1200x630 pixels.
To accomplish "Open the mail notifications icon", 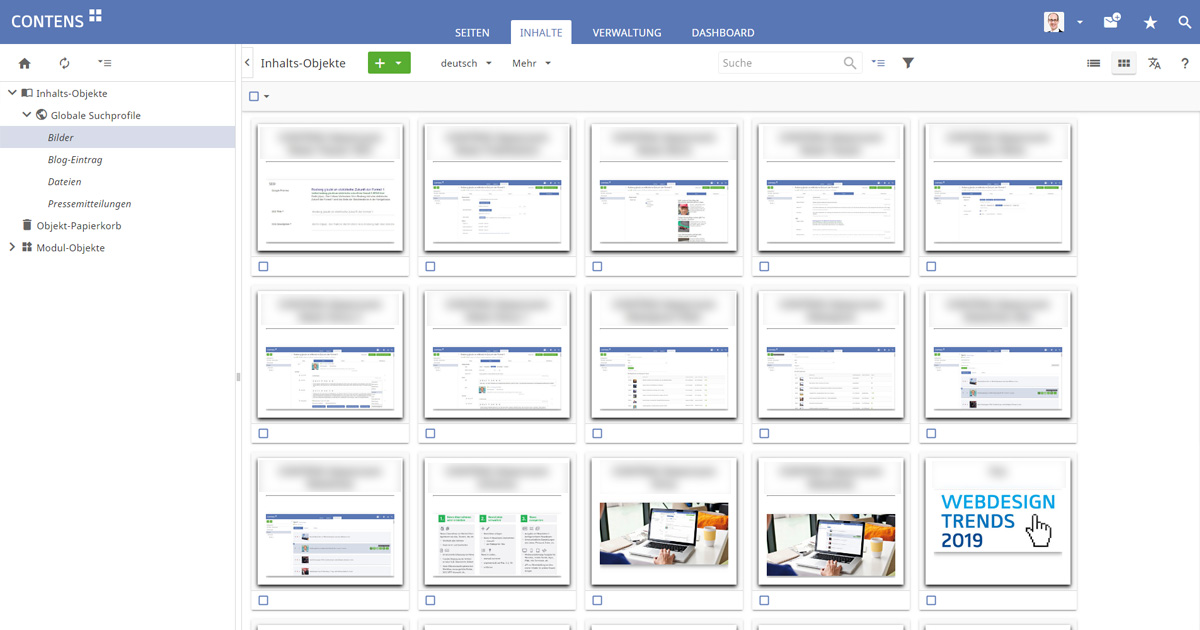I will (x=1111, y=21).
